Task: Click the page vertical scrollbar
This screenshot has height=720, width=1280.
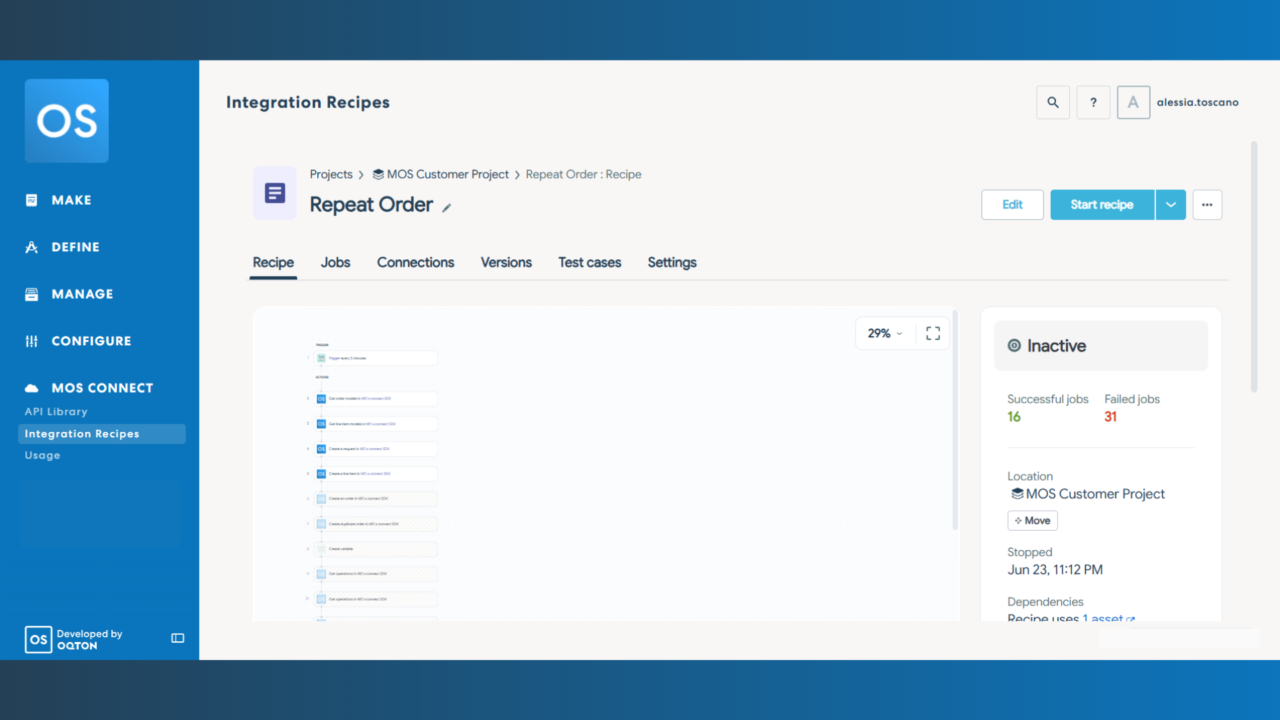Action: coord(1254,266)
